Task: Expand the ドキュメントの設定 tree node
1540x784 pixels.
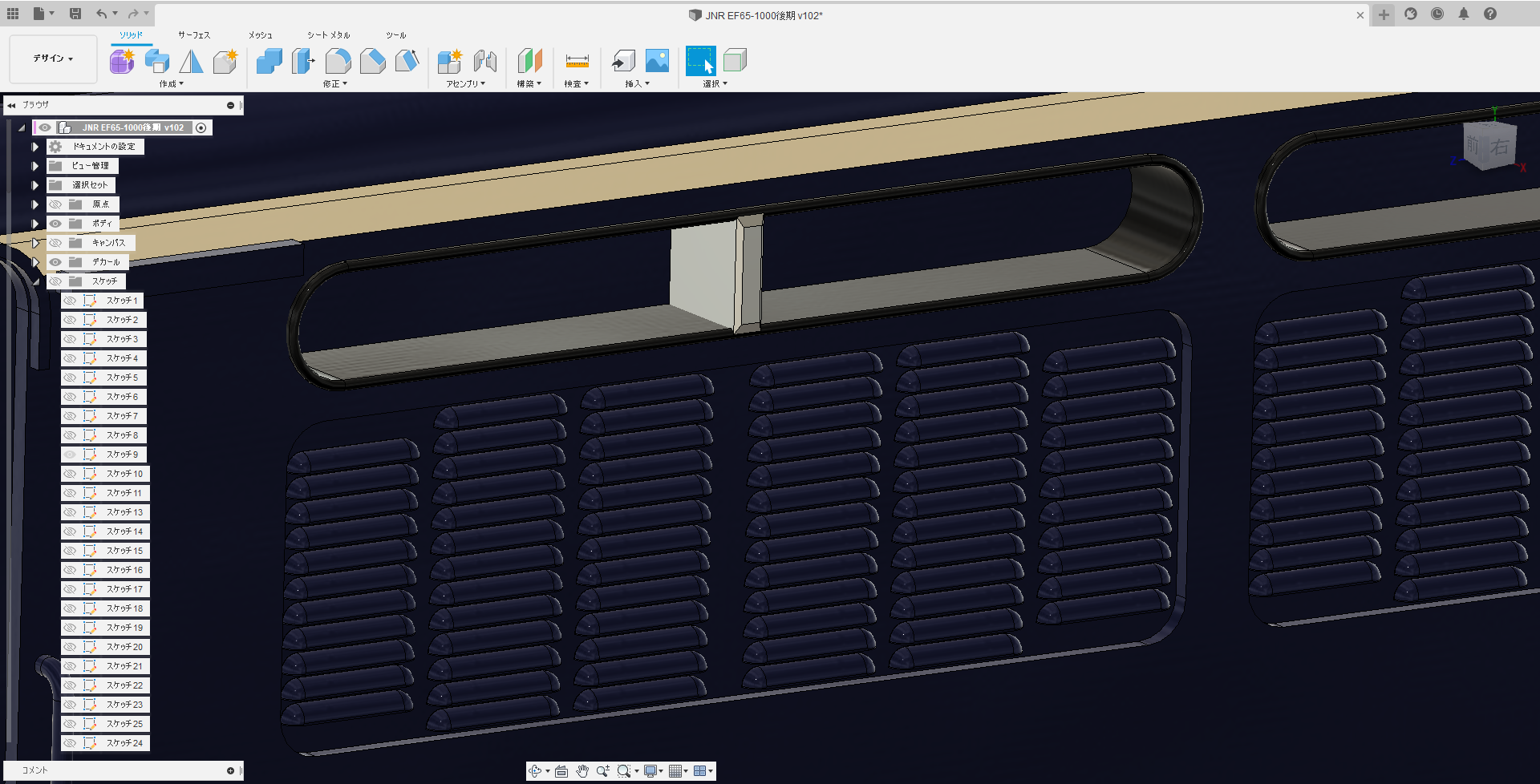Action: 34,147
